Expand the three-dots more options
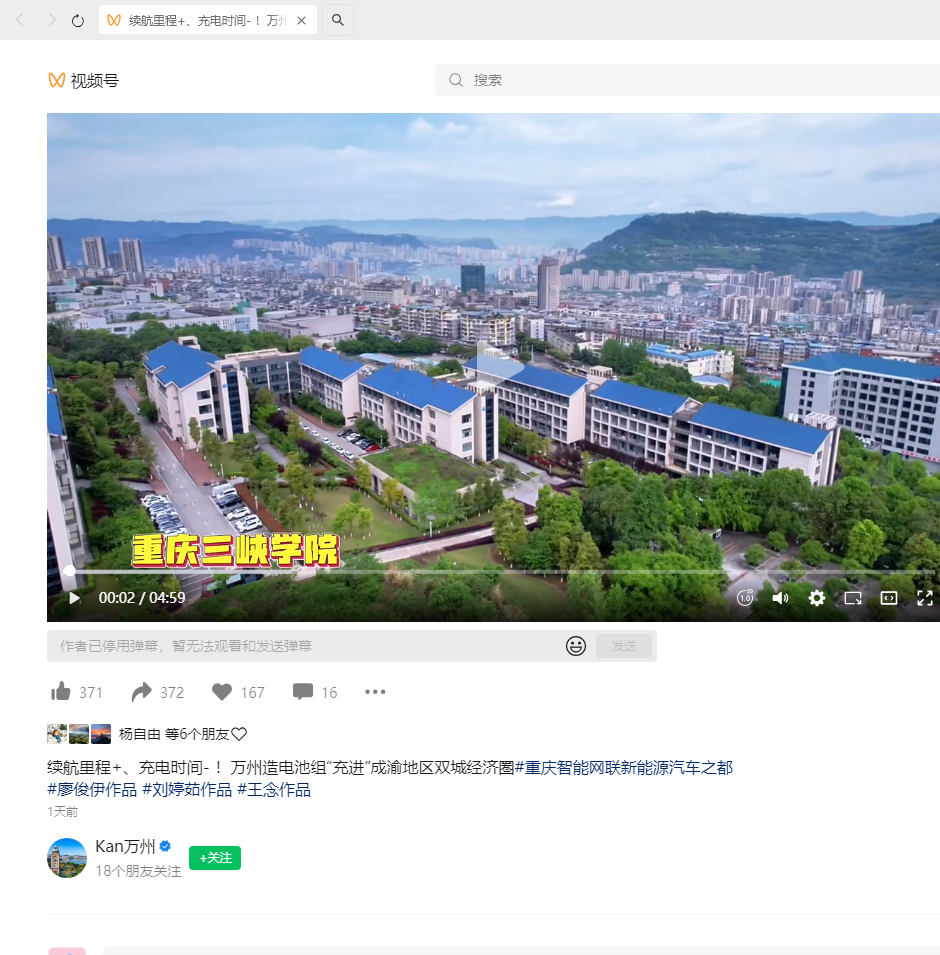 375,692
